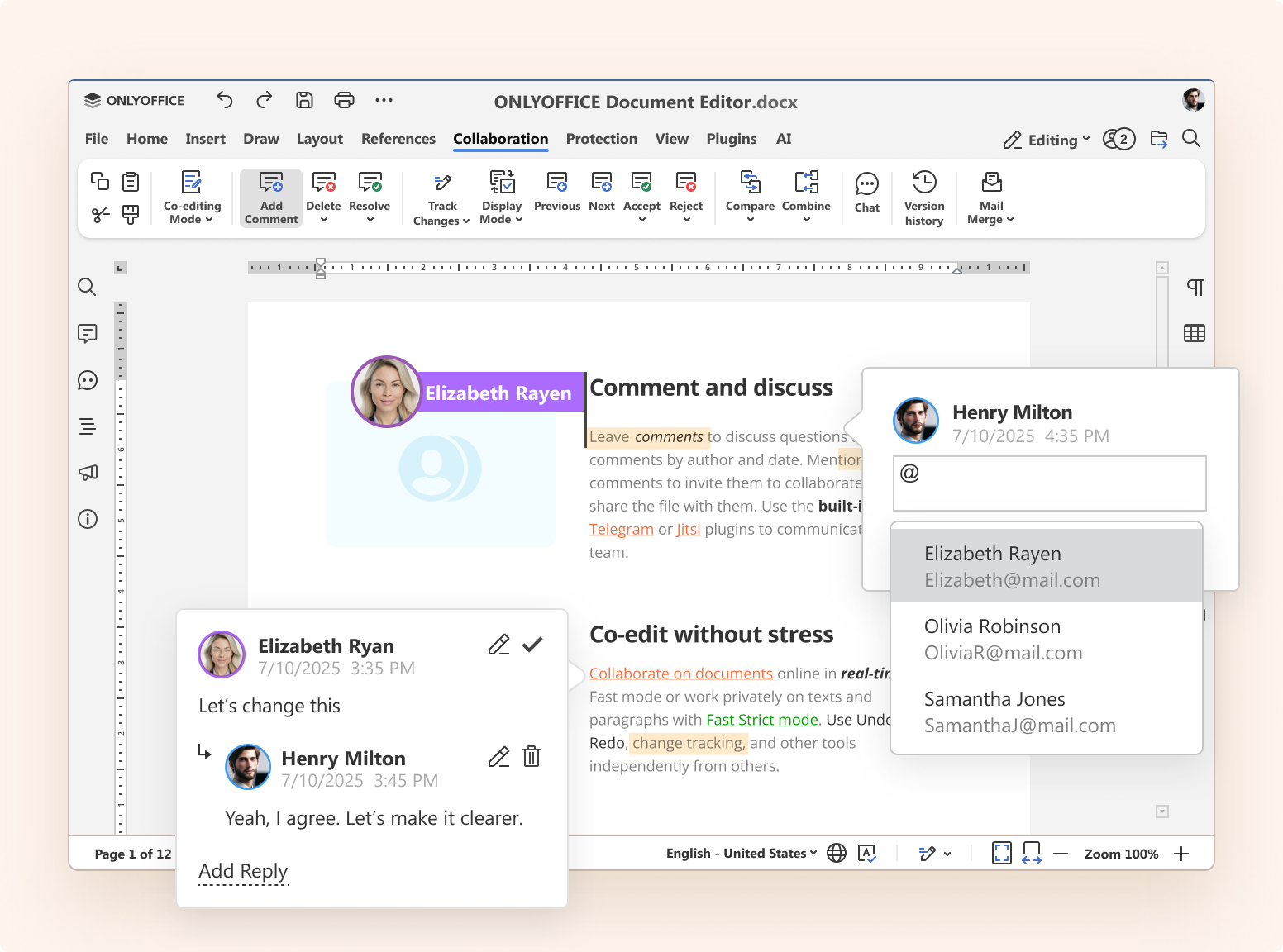
Task: Click the spell checking icon in status bar
Action: coord(867,853)
